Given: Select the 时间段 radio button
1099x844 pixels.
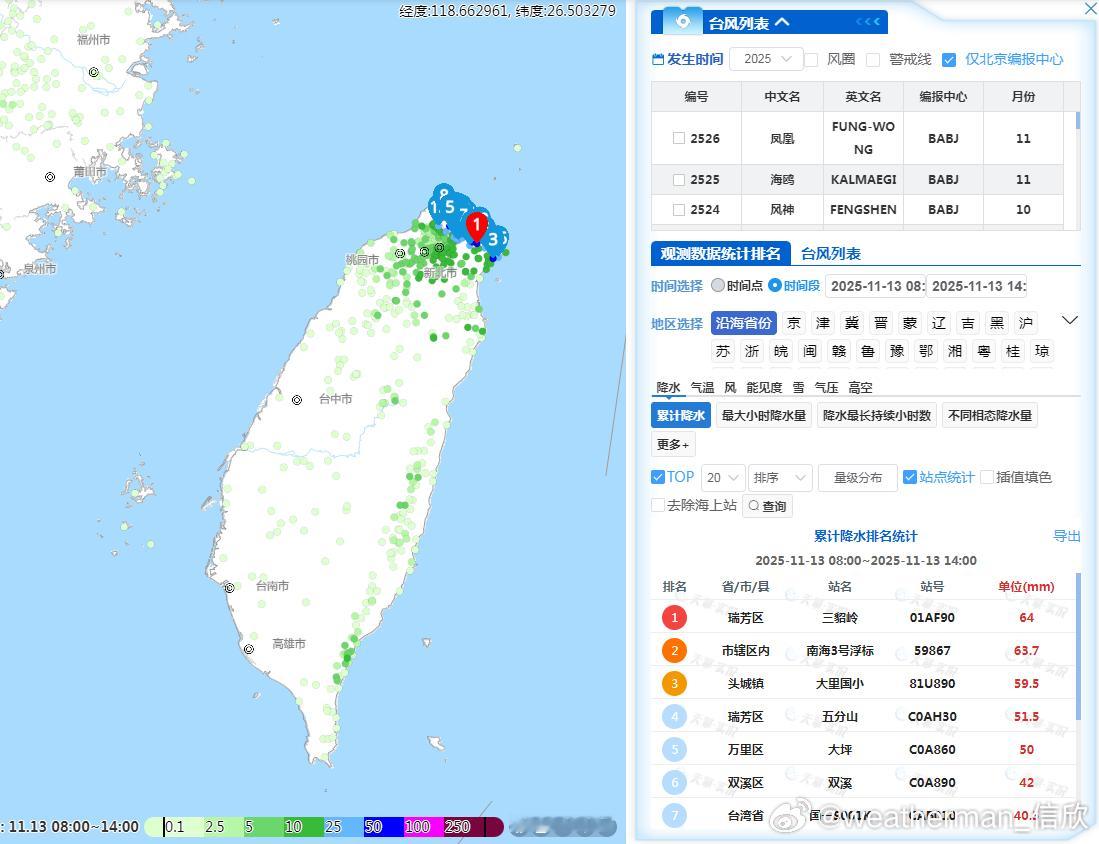Looking at the screenshot, I should pyautogui.click(x=774, y=285).
